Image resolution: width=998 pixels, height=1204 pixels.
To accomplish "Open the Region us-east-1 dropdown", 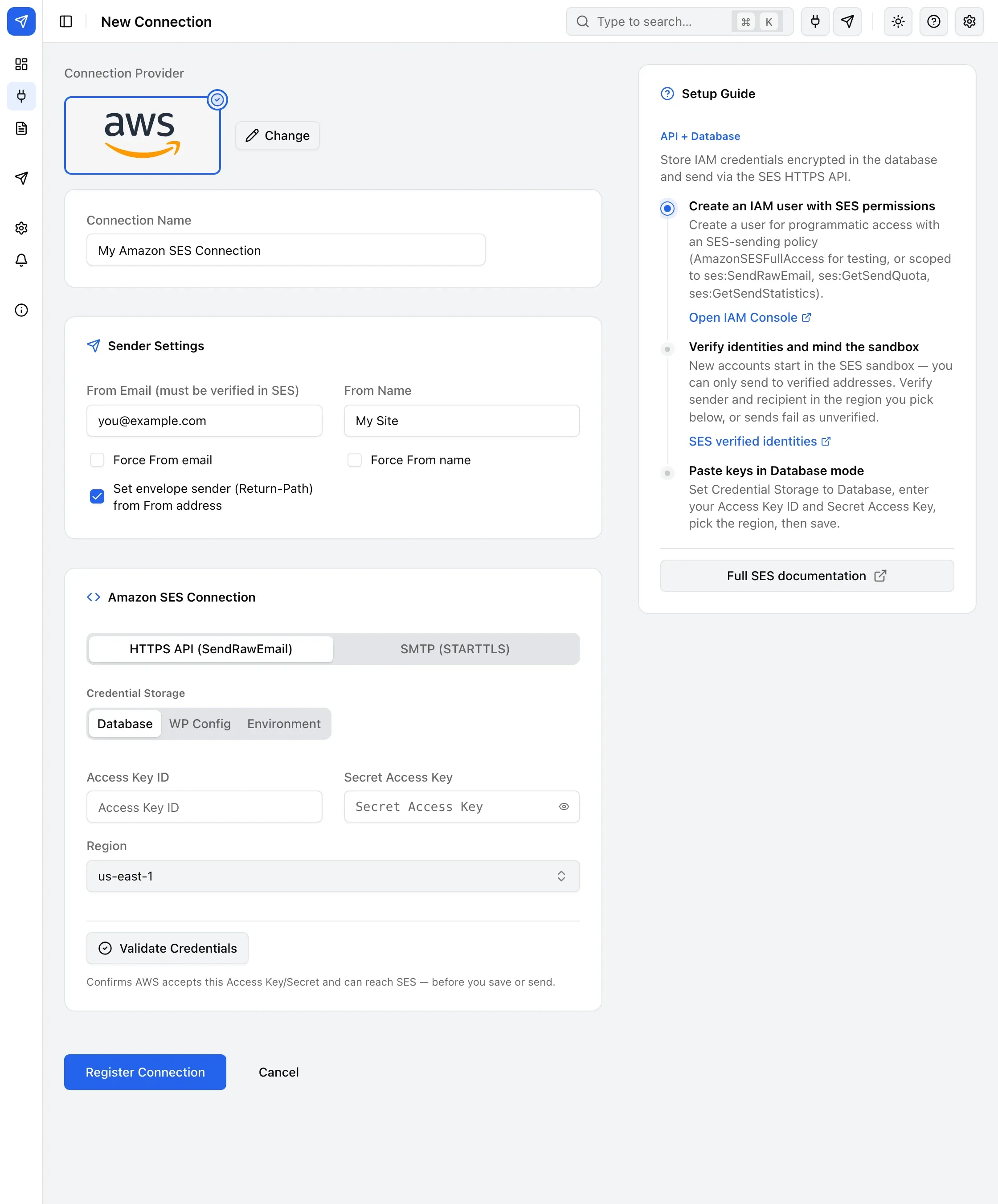I will pos(333,876).
